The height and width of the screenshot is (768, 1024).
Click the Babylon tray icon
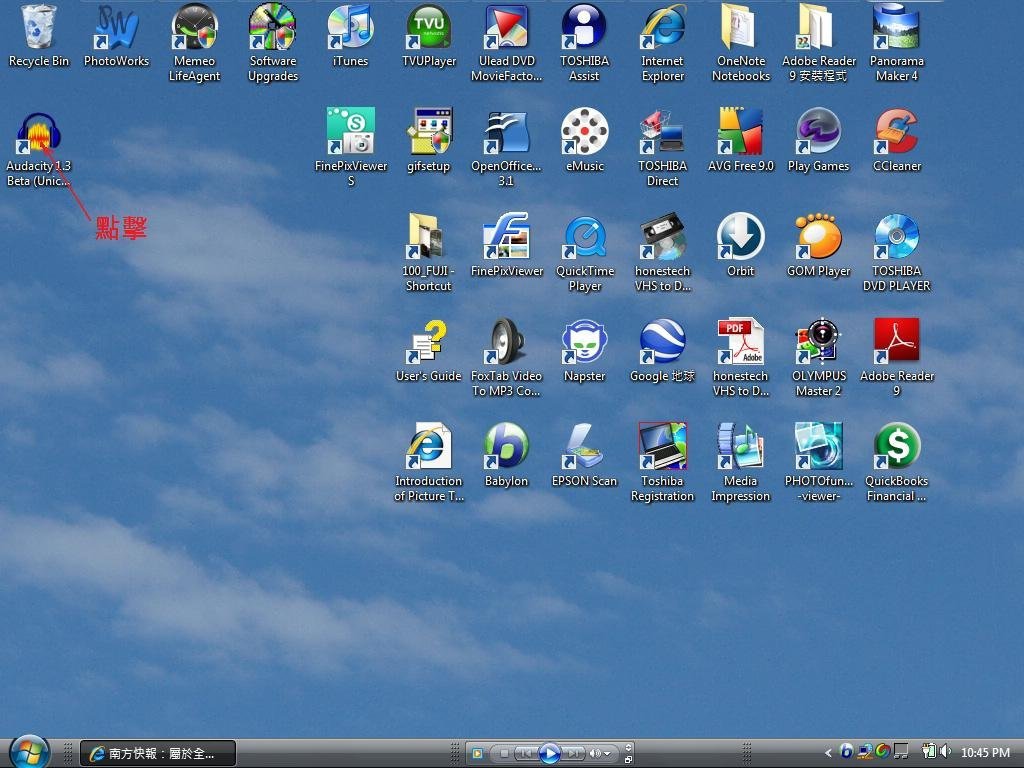click(846, 751)
